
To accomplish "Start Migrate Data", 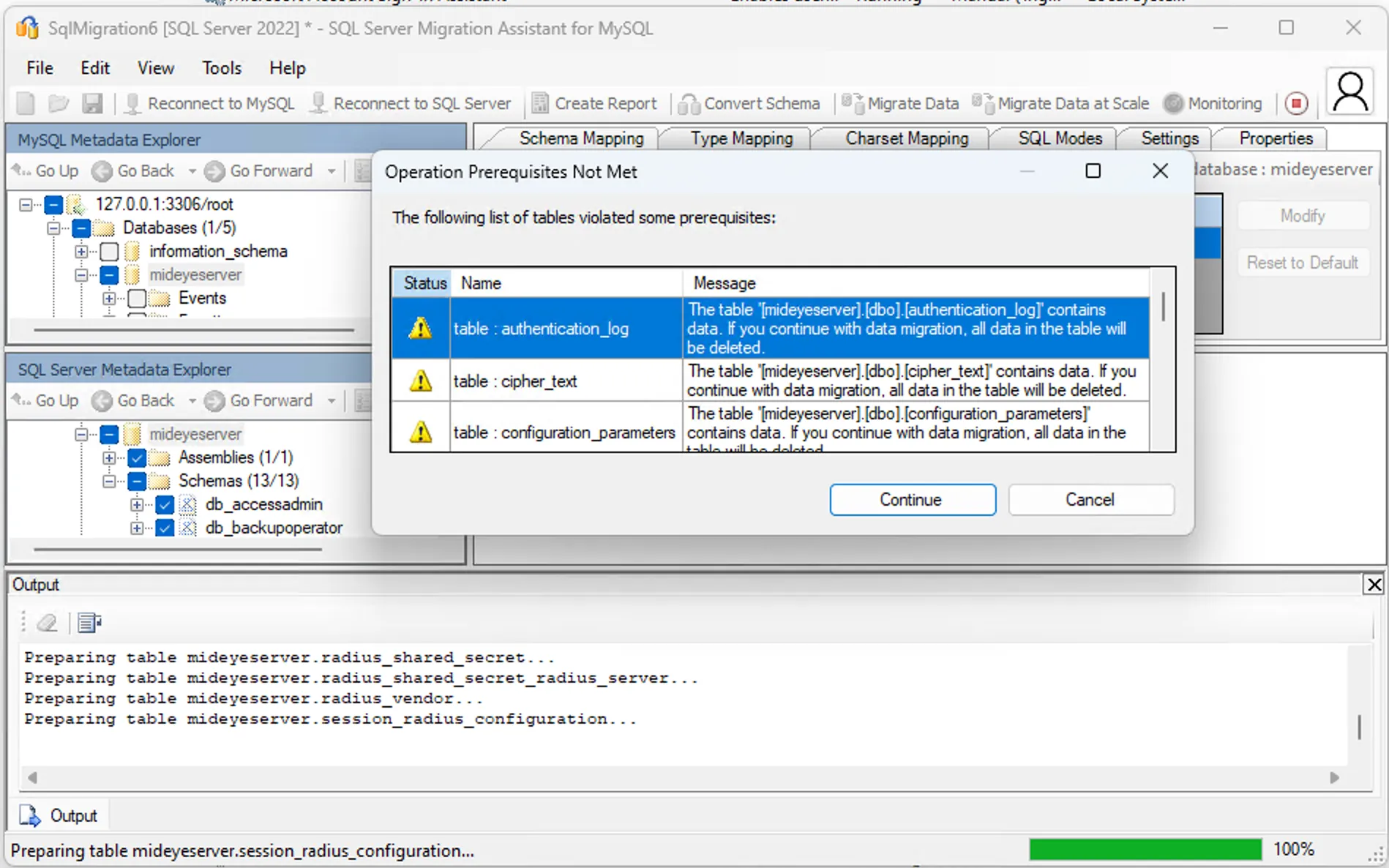I will coord(900,103).
